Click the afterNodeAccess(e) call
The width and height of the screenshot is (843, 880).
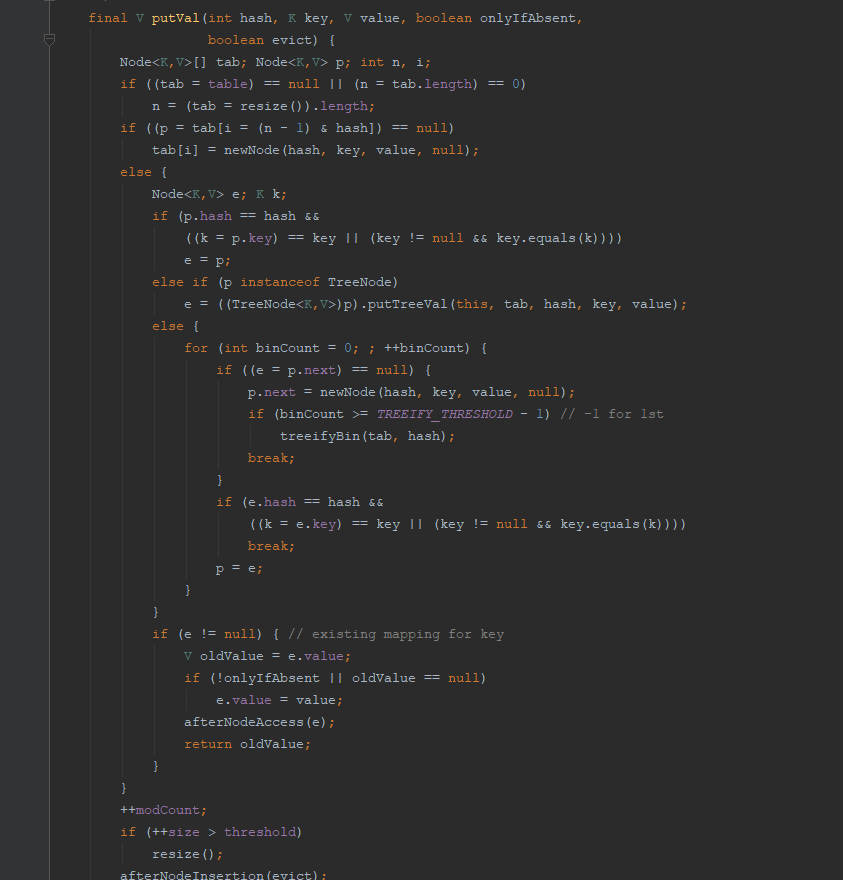point(259,722)
